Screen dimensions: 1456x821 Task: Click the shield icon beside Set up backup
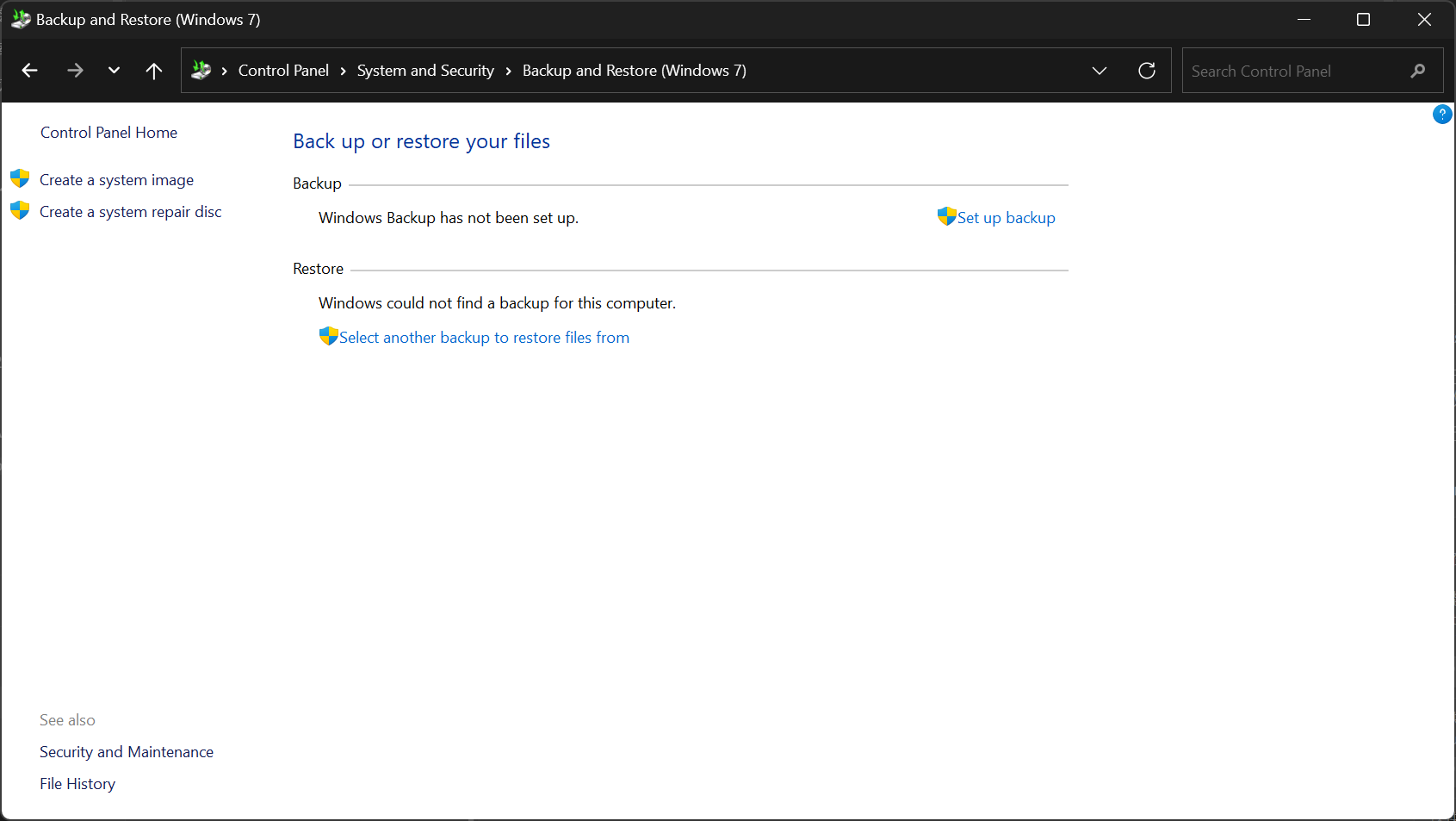pyautogui.click(x=945, y=216)
